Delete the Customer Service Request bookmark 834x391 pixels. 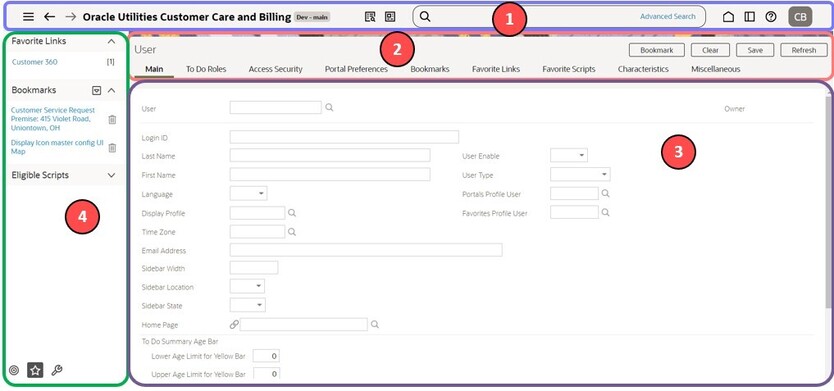[x=112, y=120]
